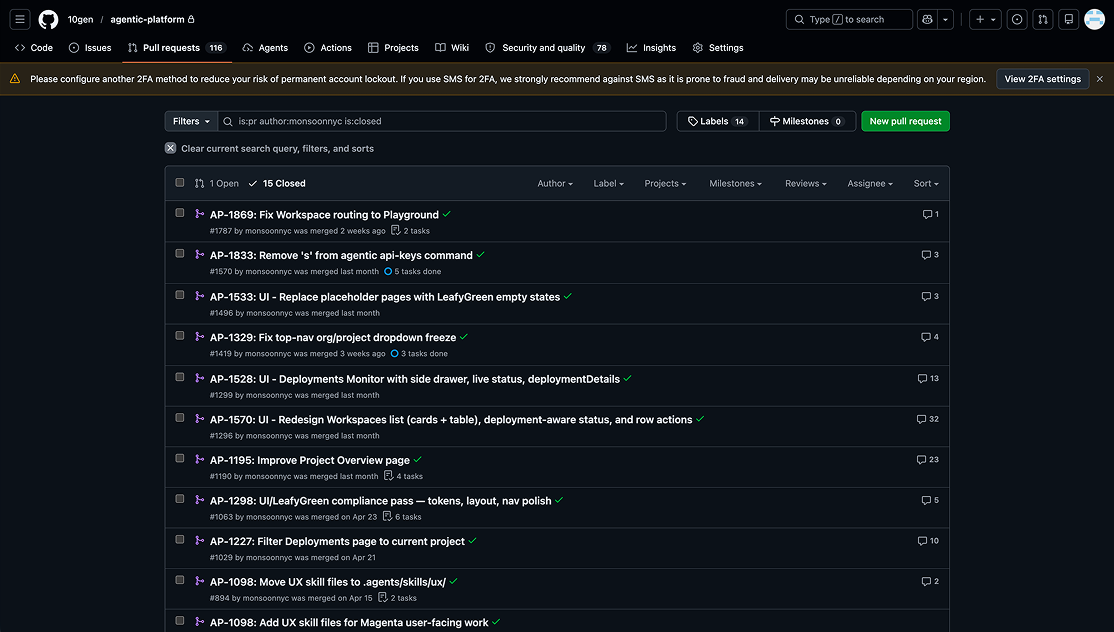Open the Filters dropdown
This screenshot has height=632, width=1114.
(191, 121)
